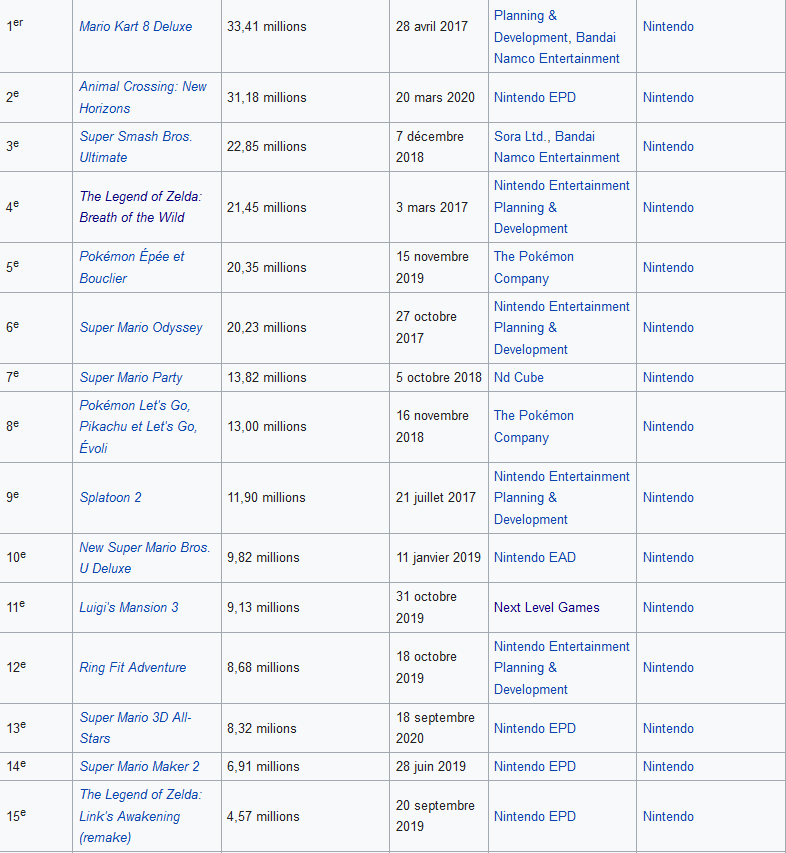Click Nintendo publisher link in Super Mario Odyssey row
The width and height of the screenshot is (786, 853).
pyautogui.click(x=668, y=327)
